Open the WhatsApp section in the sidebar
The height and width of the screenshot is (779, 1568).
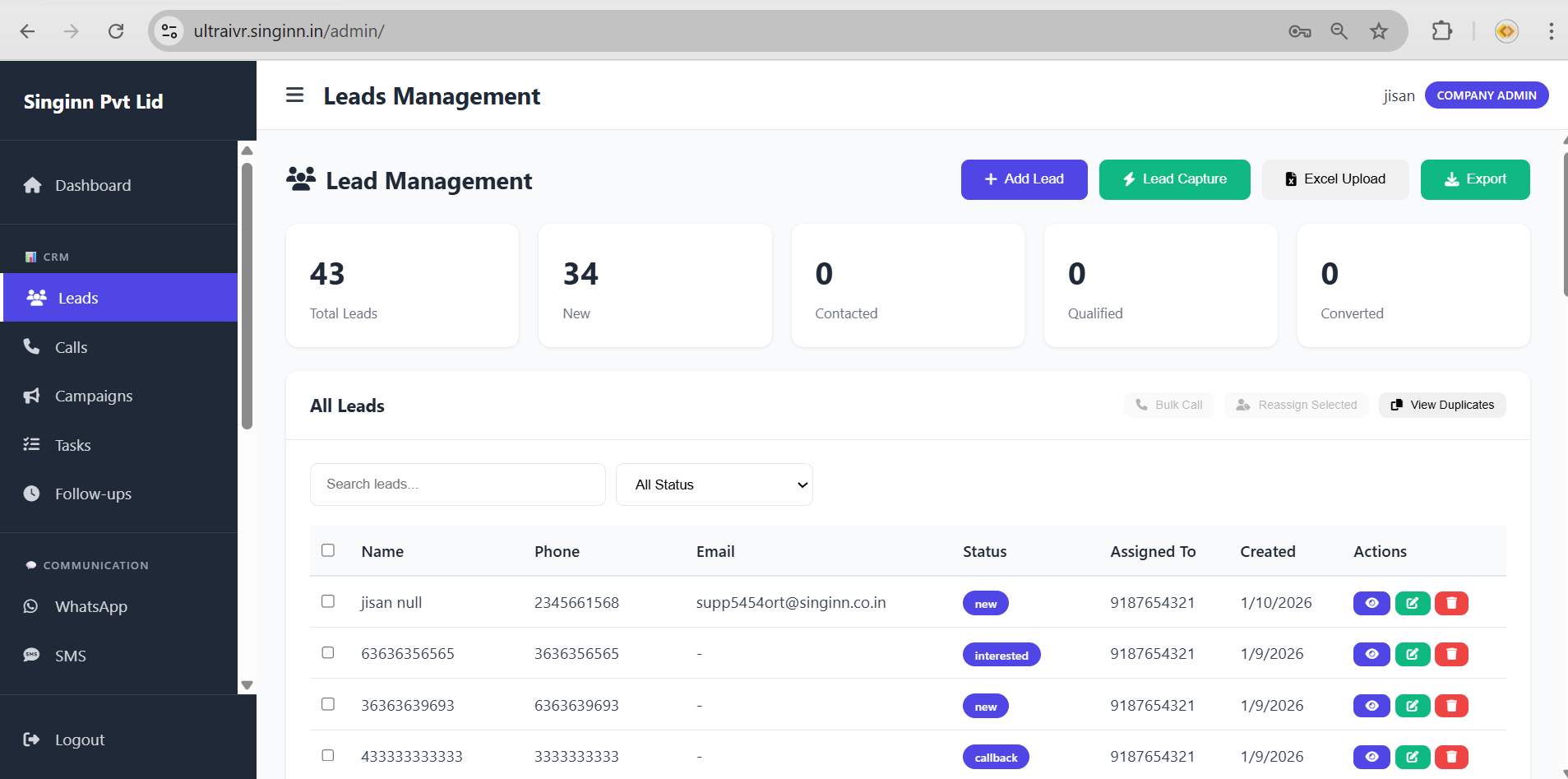(90, 607)
